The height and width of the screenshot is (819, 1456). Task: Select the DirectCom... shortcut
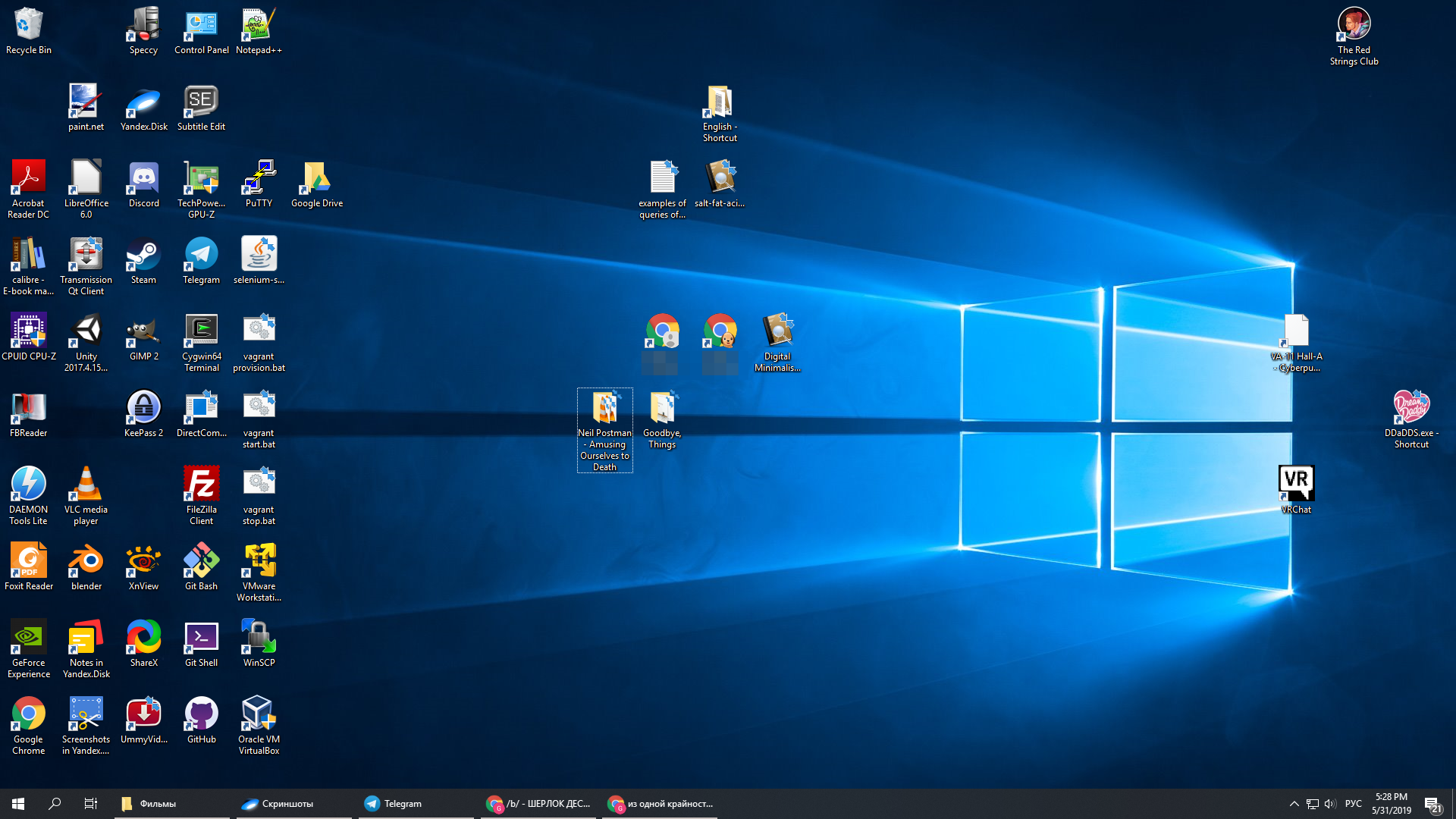(201, 413)
